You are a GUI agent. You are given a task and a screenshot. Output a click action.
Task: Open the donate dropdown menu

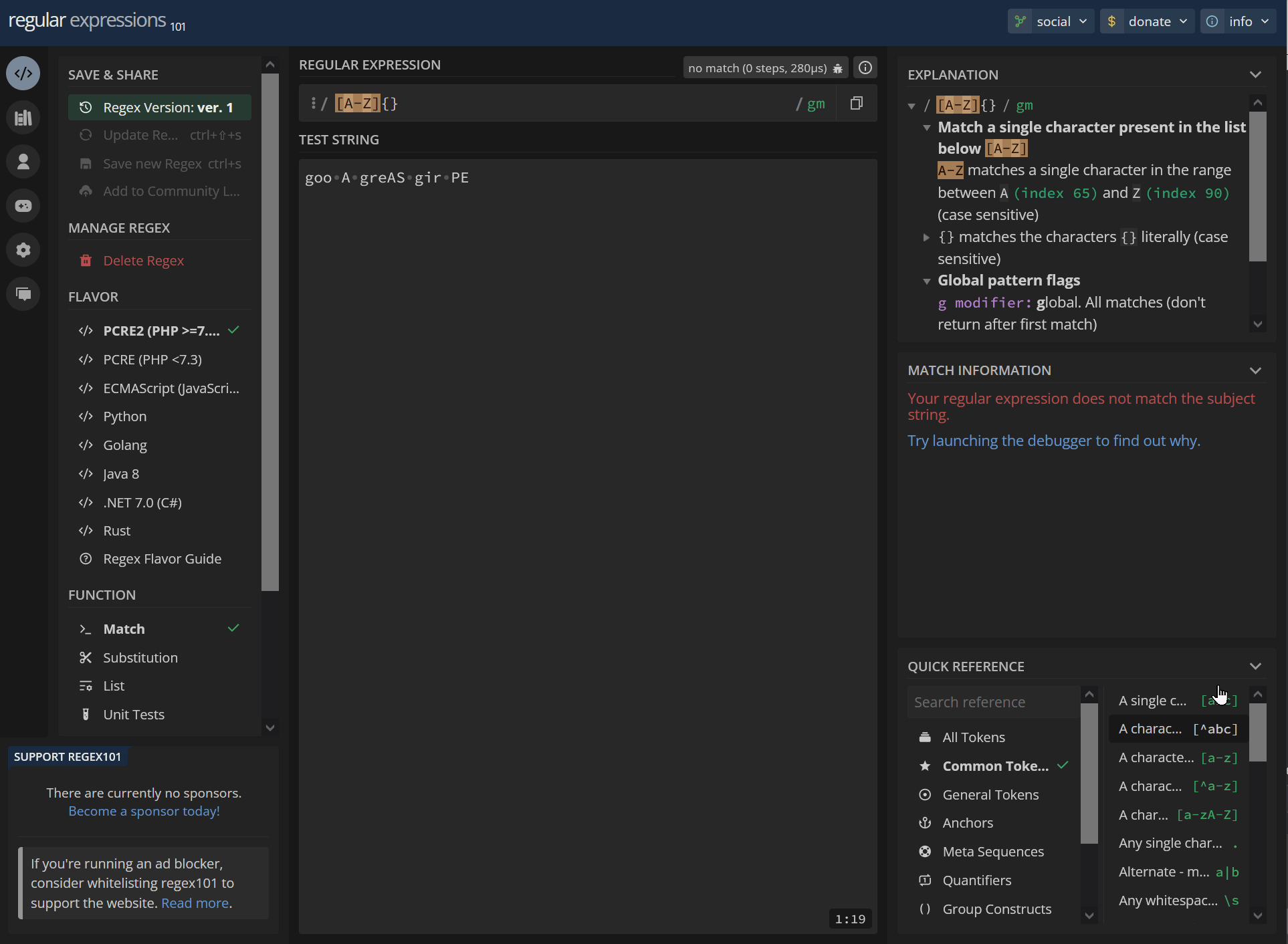pyautogui.click(x=1148, y=21)
